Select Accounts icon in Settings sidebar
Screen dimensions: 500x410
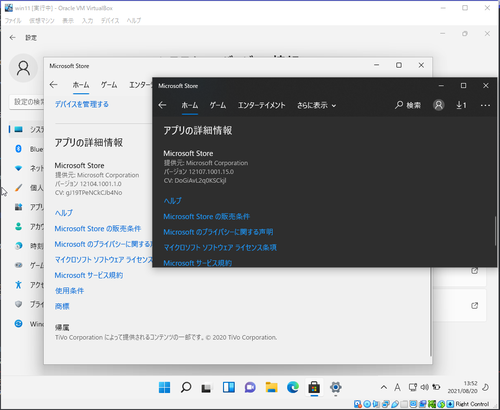tap(19, 227)
